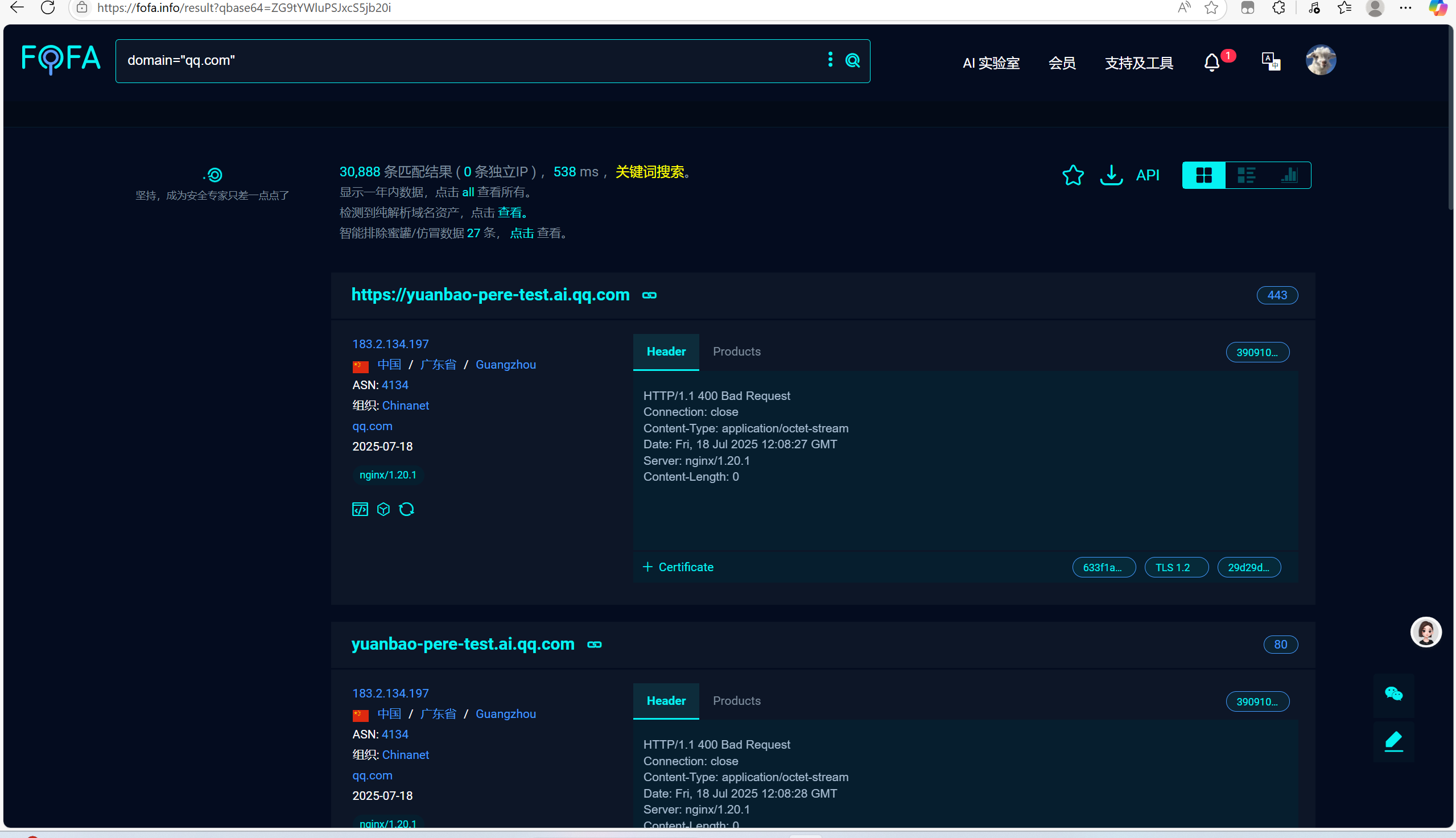
Task: Click the domain search input field
Action: [x=460, y=60]
